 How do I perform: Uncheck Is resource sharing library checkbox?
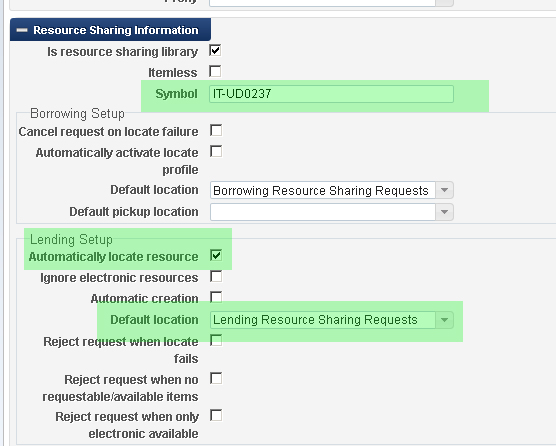pos(215,50)
